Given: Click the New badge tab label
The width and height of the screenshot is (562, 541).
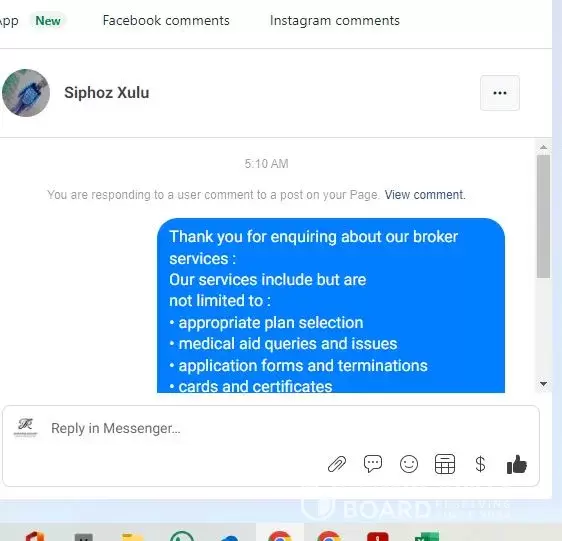Looking at the screenshot, I should coord(48,20).
